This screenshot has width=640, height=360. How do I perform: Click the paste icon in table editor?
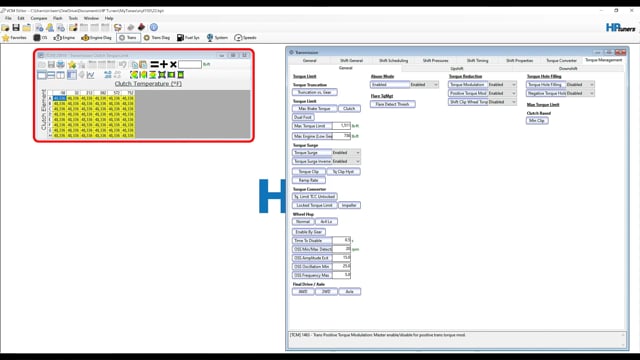tap(143, 64)
